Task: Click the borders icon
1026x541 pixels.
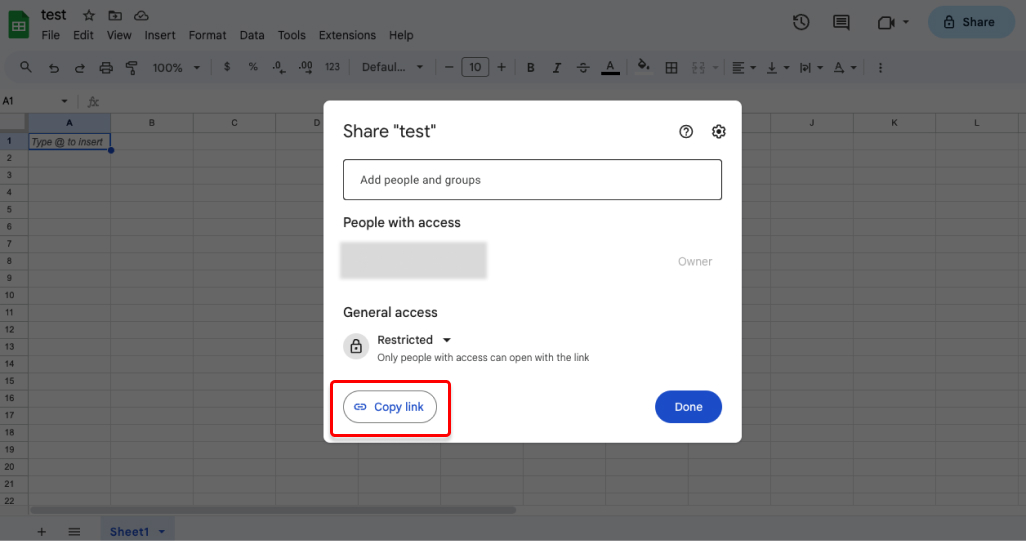Action: [x=671, y=67]
